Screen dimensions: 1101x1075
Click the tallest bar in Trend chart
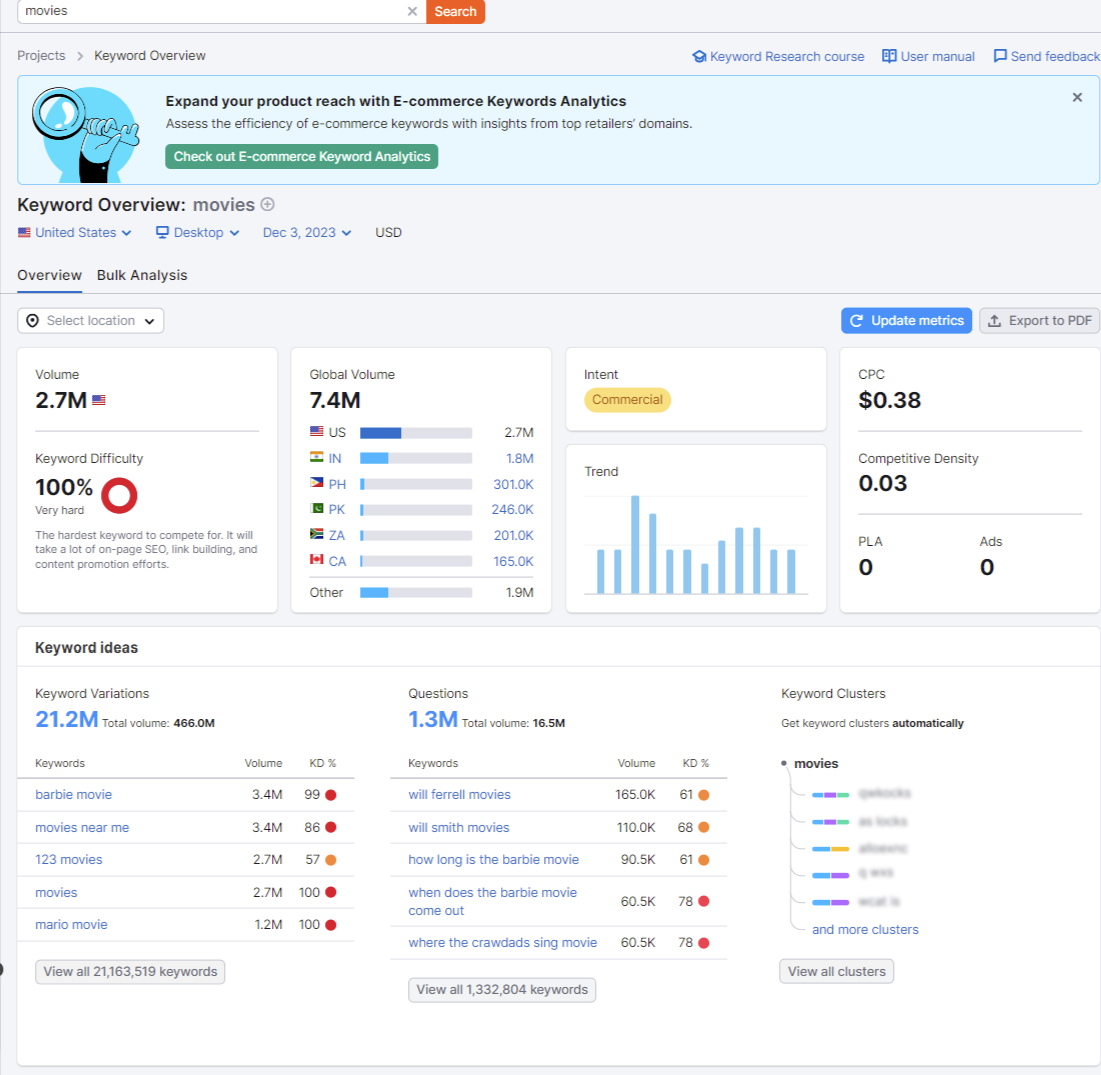click(634, 545)
